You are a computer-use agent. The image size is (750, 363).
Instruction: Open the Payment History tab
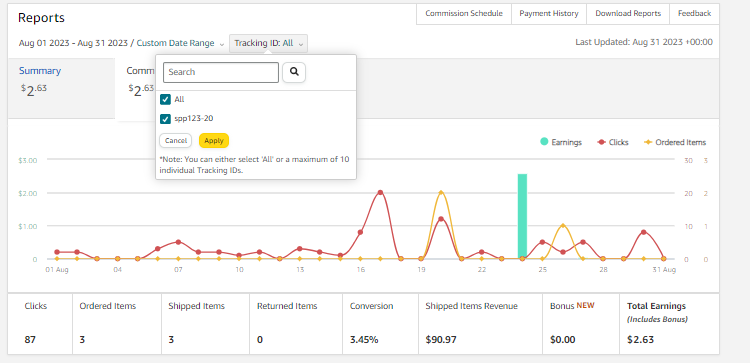tap(549, 14)
